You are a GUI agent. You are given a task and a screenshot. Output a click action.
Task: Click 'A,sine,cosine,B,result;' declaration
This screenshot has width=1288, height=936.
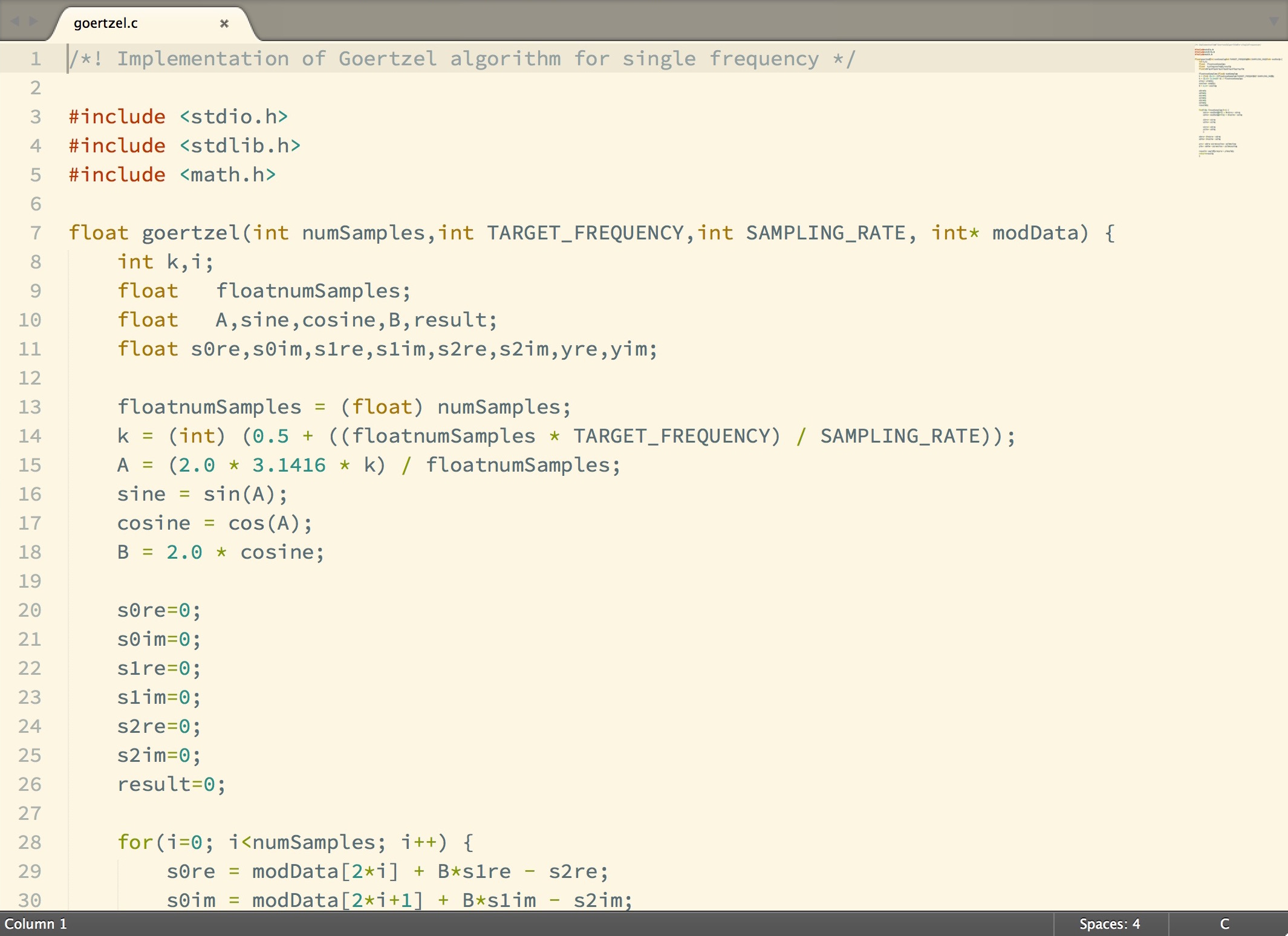pyautogui.click(x=356, y=320)
